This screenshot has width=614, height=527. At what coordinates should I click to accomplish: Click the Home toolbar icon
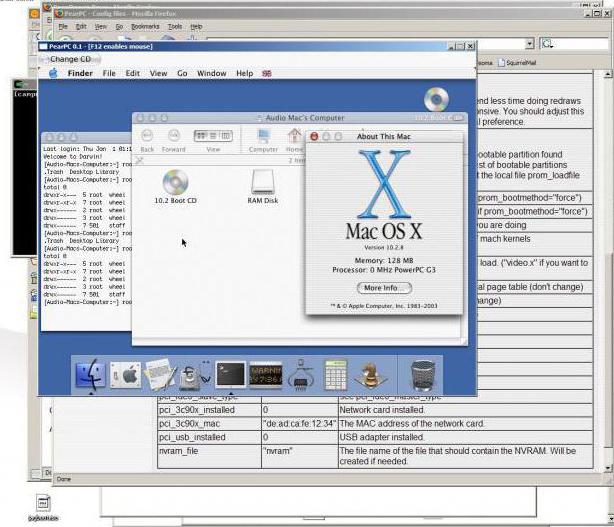(294, 141)
